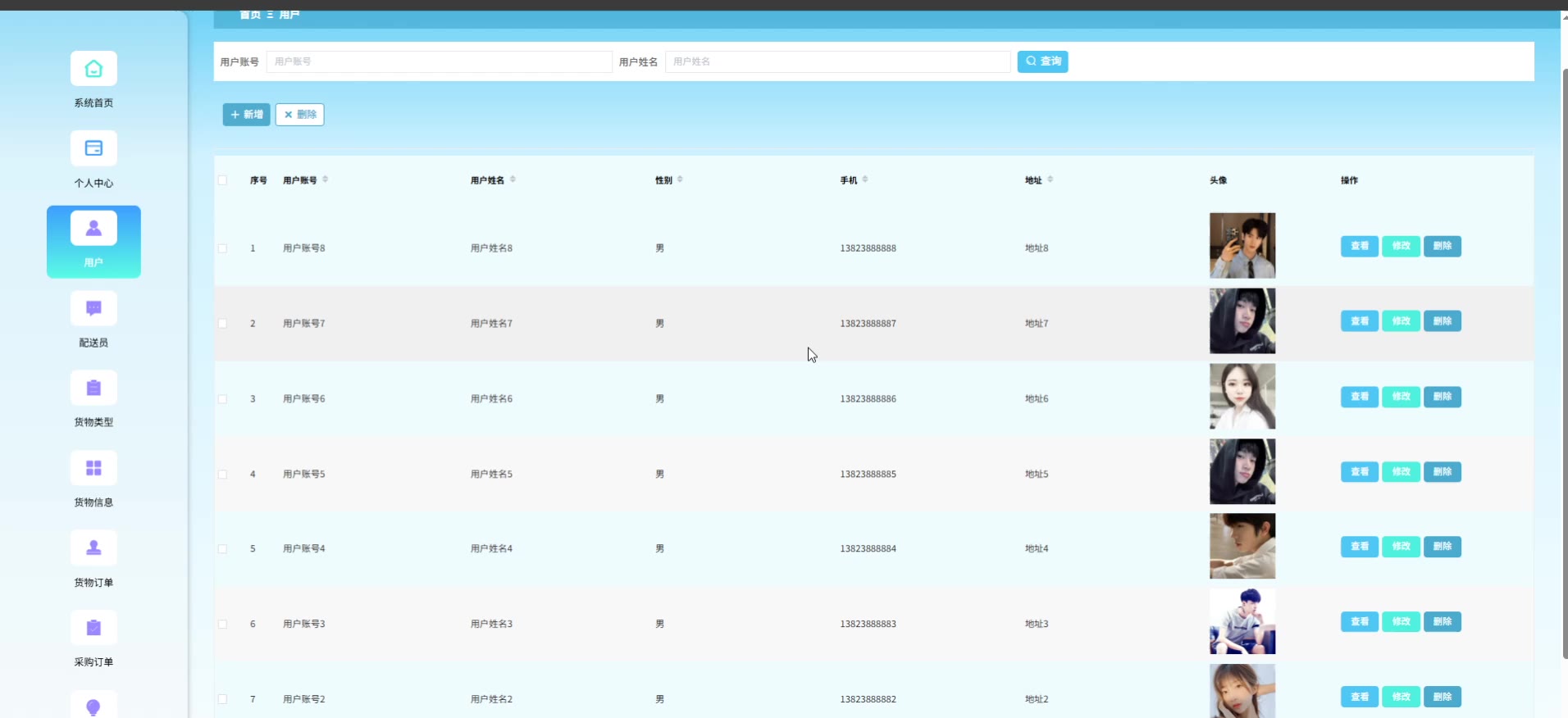The height and width of the screenshot is (718, 1568).
Task: Click the avatar photo in the 用户账号2 row
Action: (x=1242, y=691)
